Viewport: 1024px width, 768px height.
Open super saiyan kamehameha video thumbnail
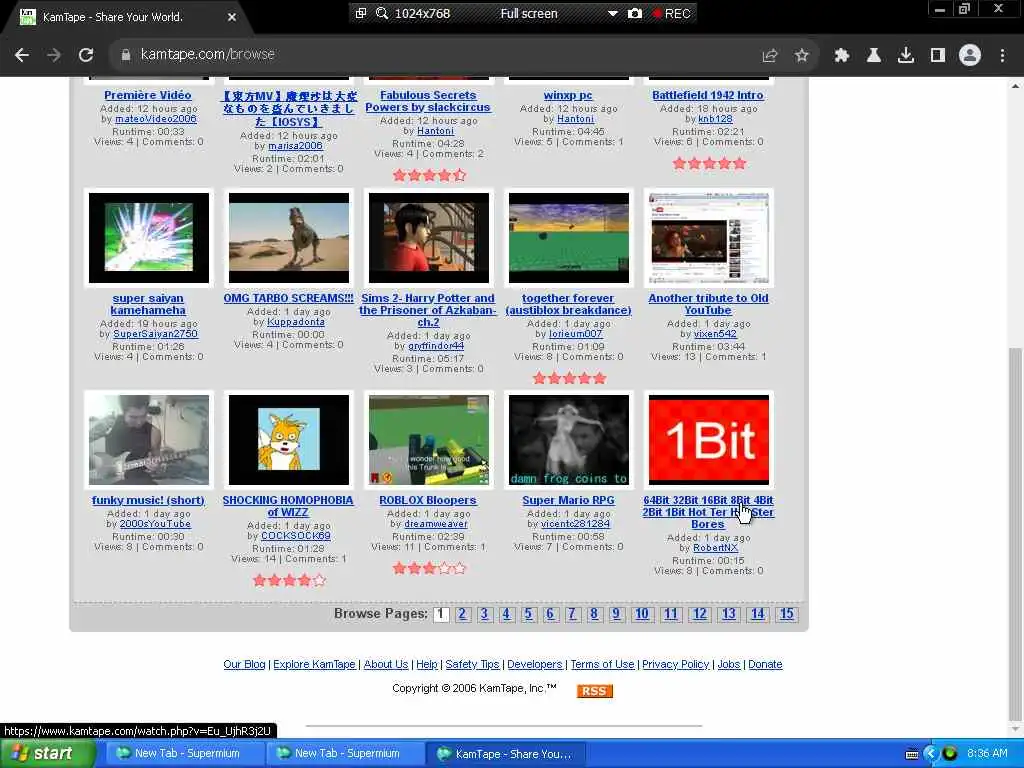coord(149,238)
